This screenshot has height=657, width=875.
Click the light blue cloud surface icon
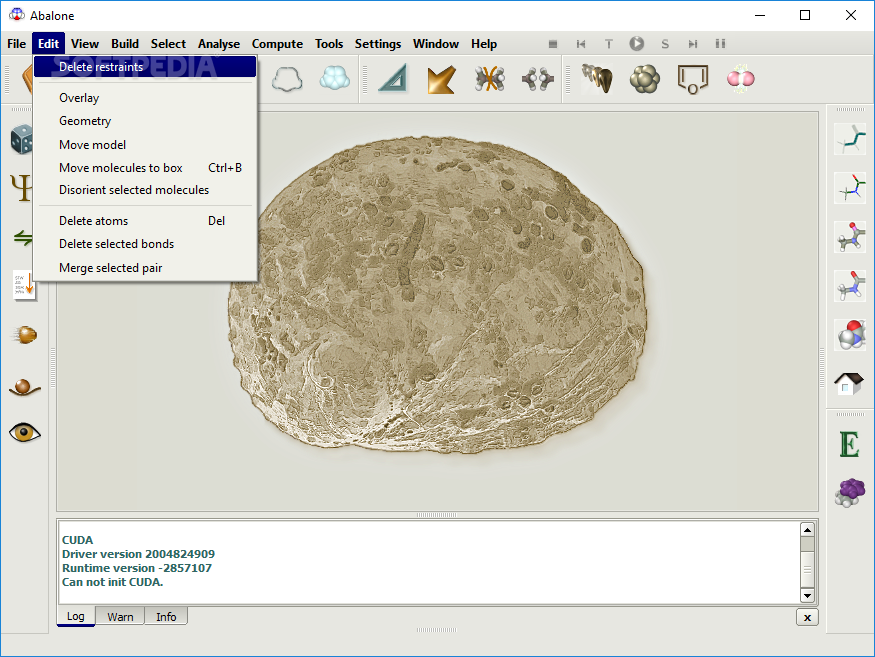point(335,78)
